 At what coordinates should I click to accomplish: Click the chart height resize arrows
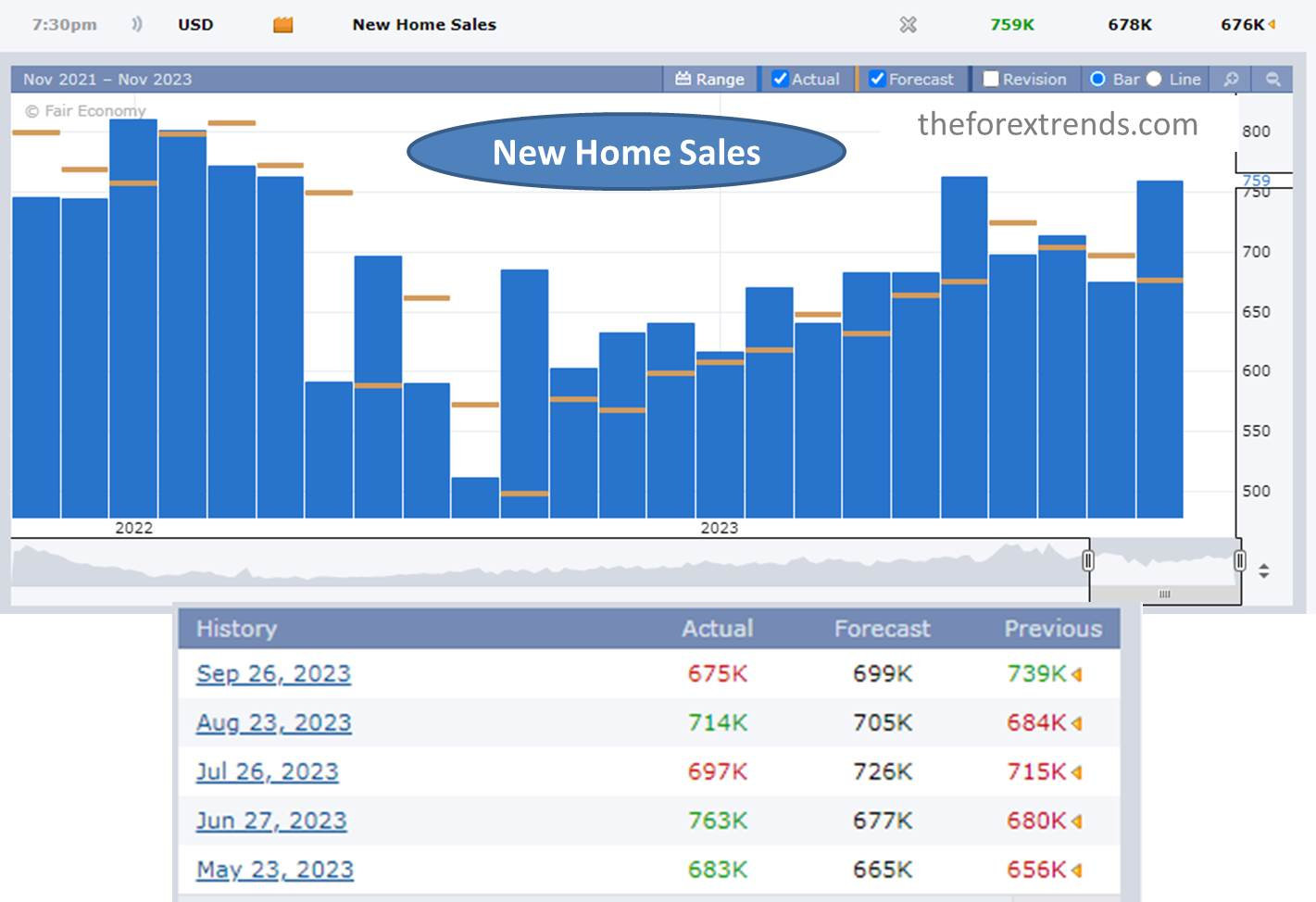(1264, 571)
